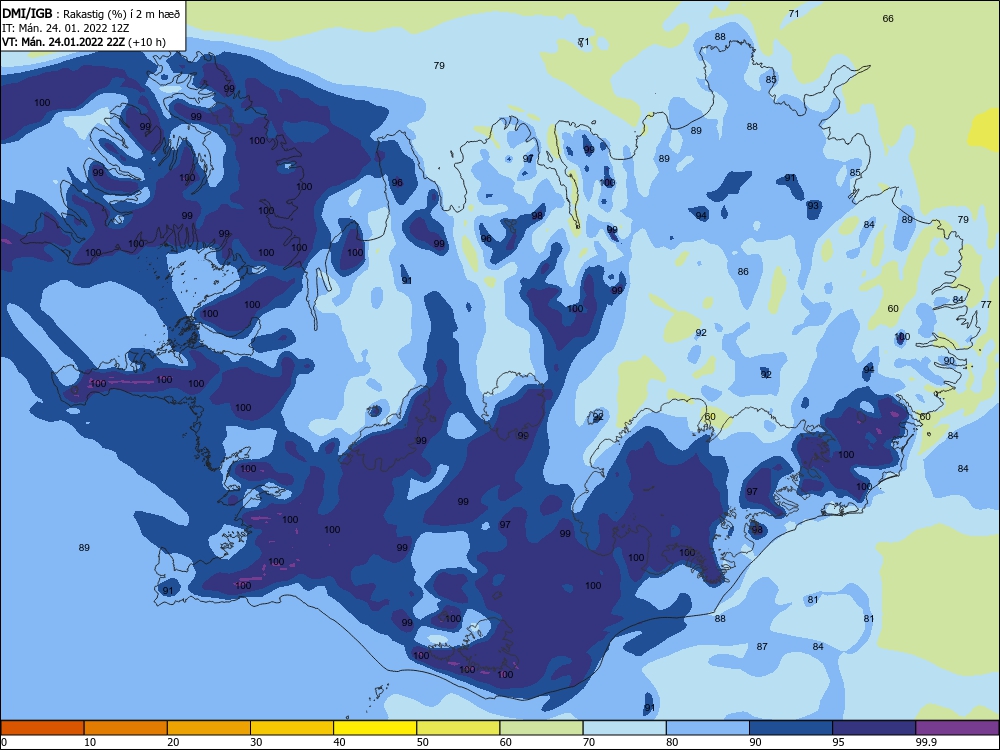Click the color scale label '50'

point(423,742)
